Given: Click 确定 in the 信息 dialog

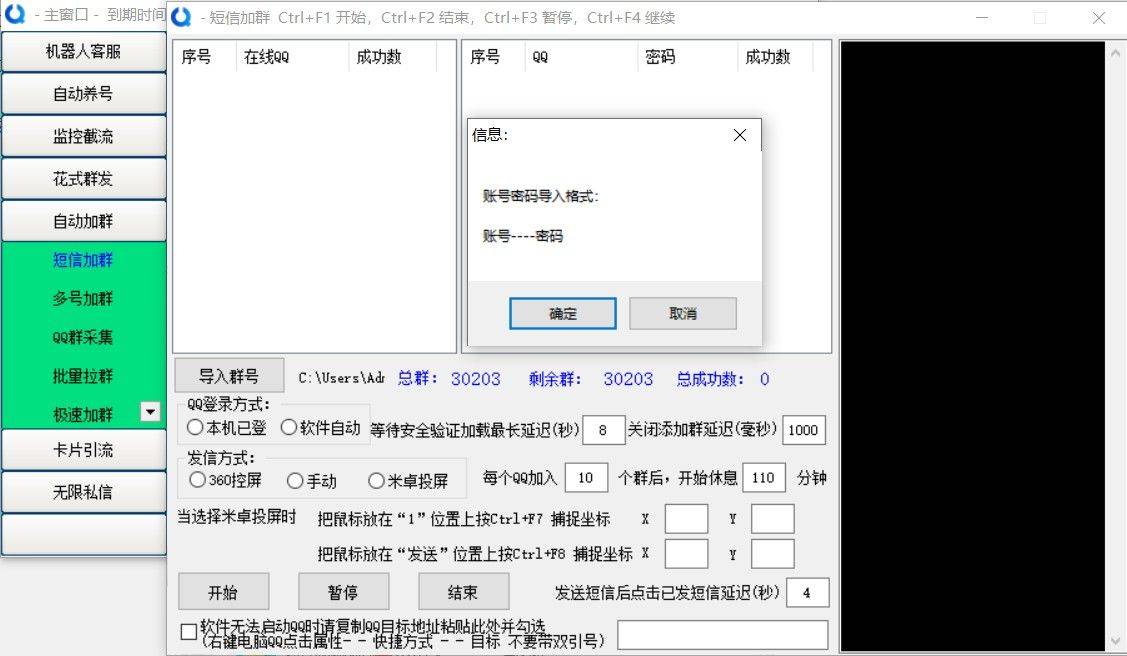Looking at the screenshot, I should 563,314.
